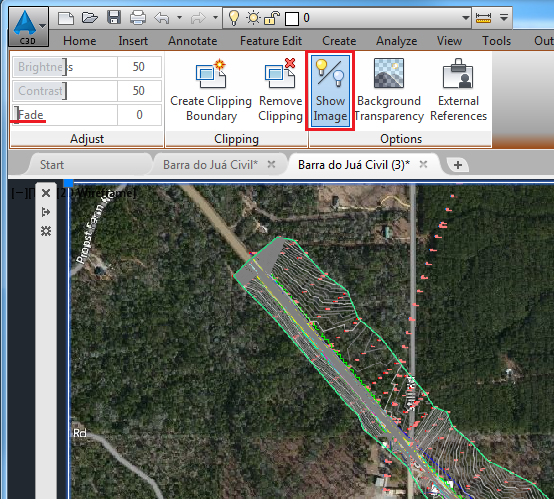Toggle the layer freeze sun icon
Screen dimensions: 554x499
click(253, 18)
